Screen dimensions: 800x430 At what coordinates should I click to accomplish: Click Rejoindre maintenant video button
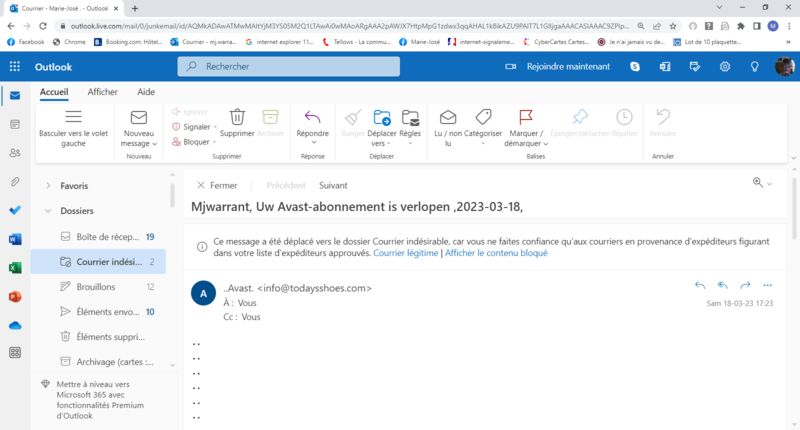point(557,66)
